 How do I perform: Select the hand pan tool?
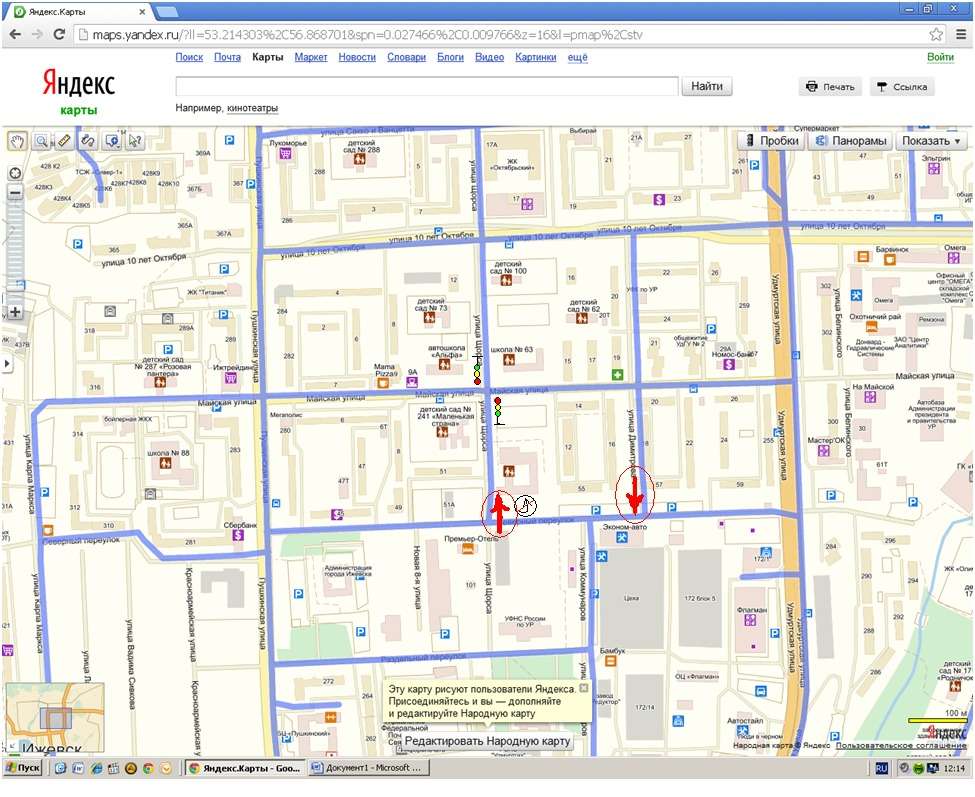pyautogui.click(x=17, y=141)
